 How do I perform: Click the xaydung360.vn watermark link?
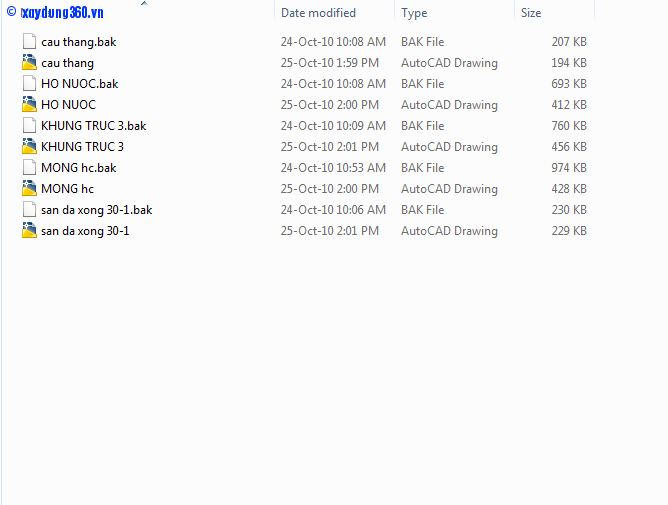[x=60, y=13]
